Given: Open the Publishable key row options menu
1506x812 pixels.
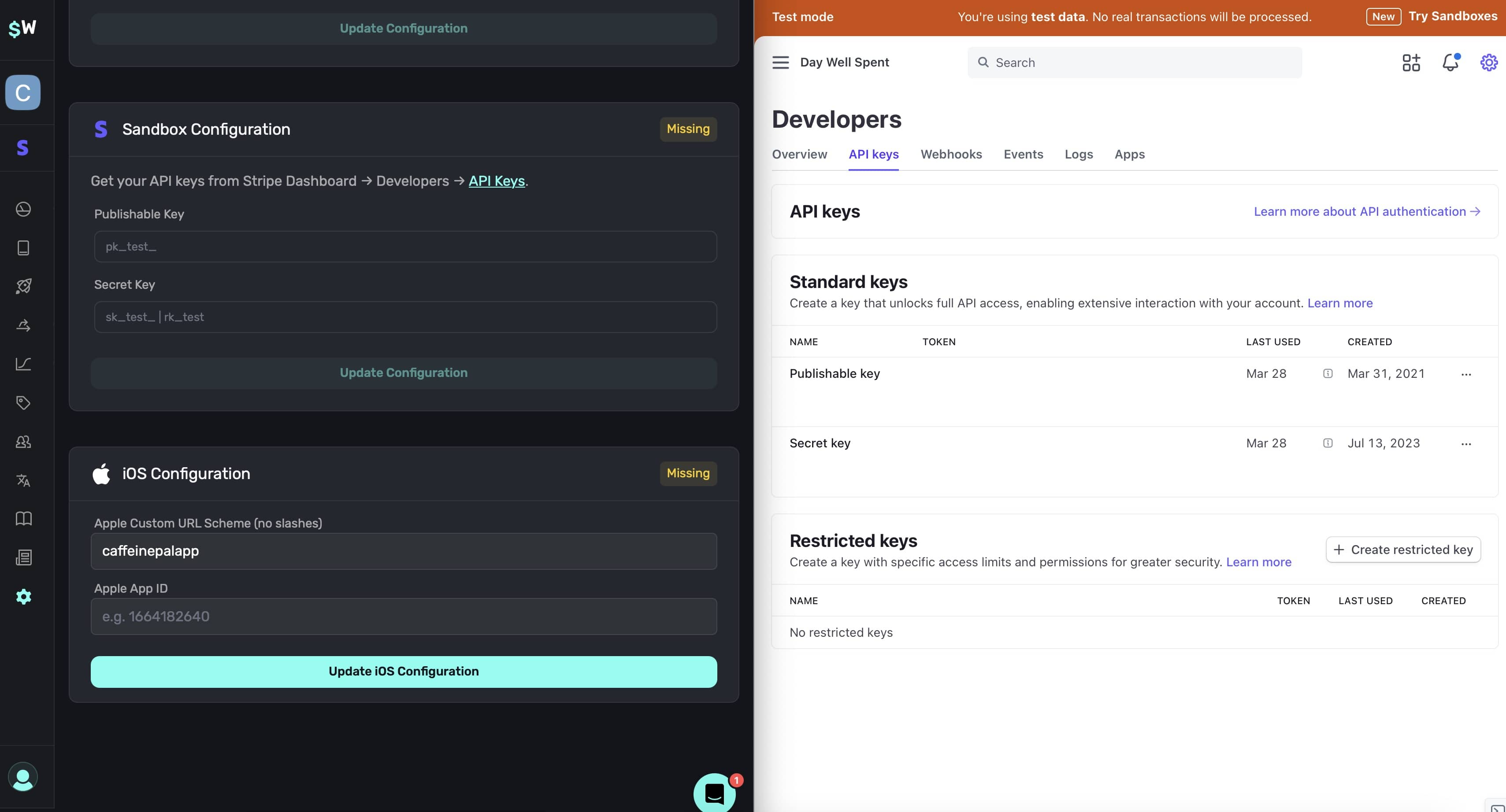Looking at the screenshot, I should coord(1465,374).
